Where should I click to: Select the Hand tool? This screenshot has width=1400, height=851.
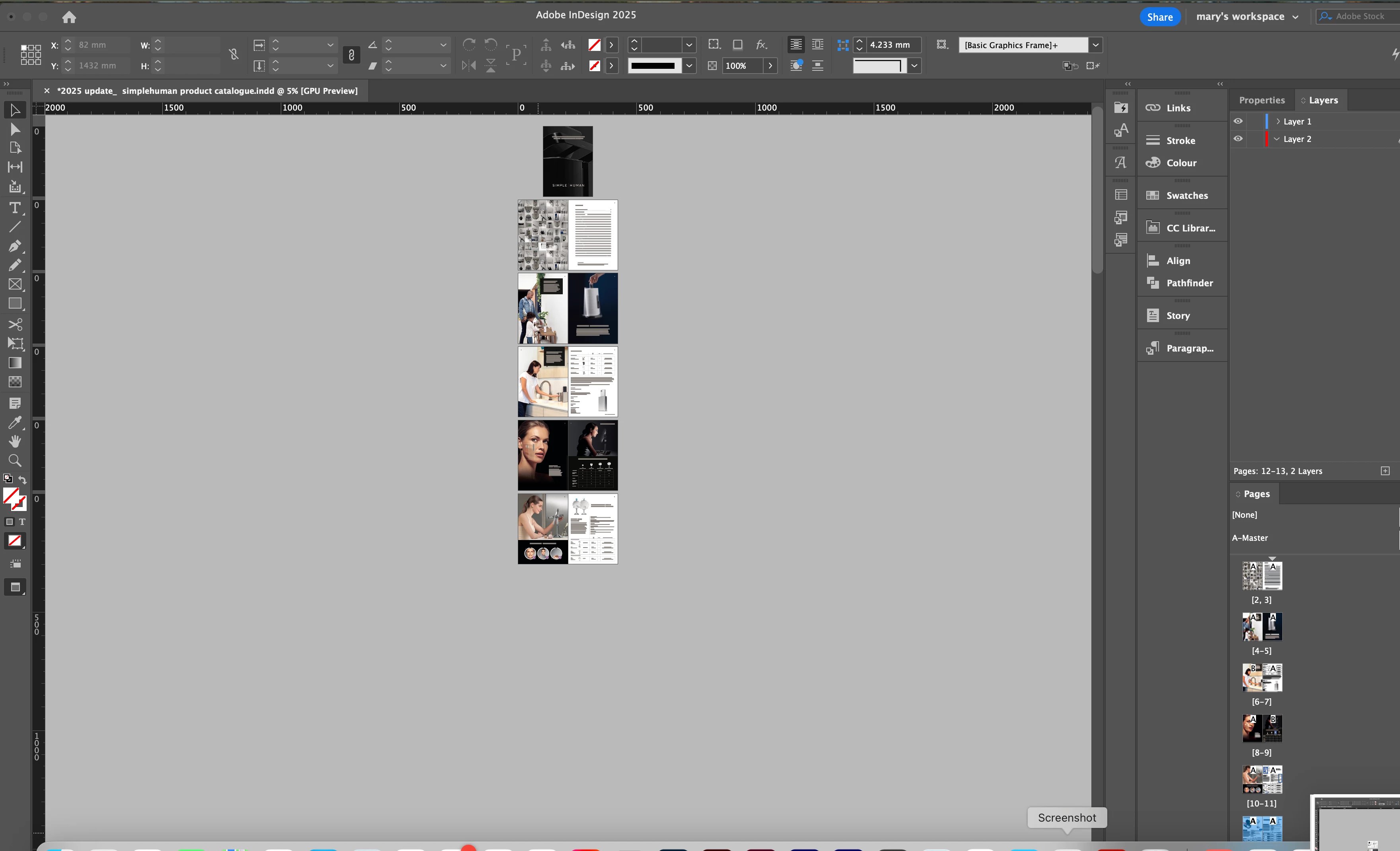pyautogui.click(x=15, y=441)
